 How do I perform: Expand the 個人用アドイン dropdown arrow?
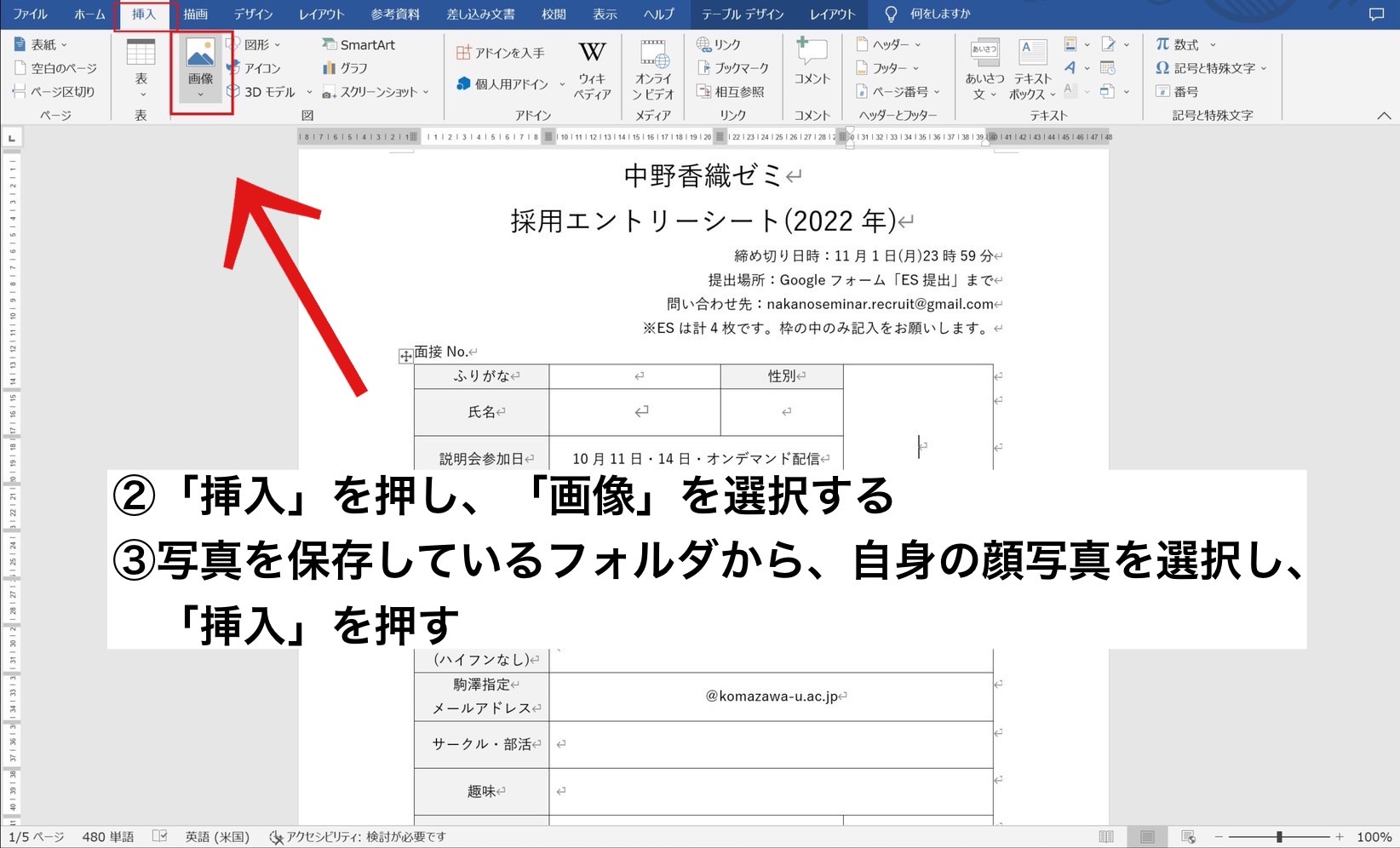[x=562, y=84]
